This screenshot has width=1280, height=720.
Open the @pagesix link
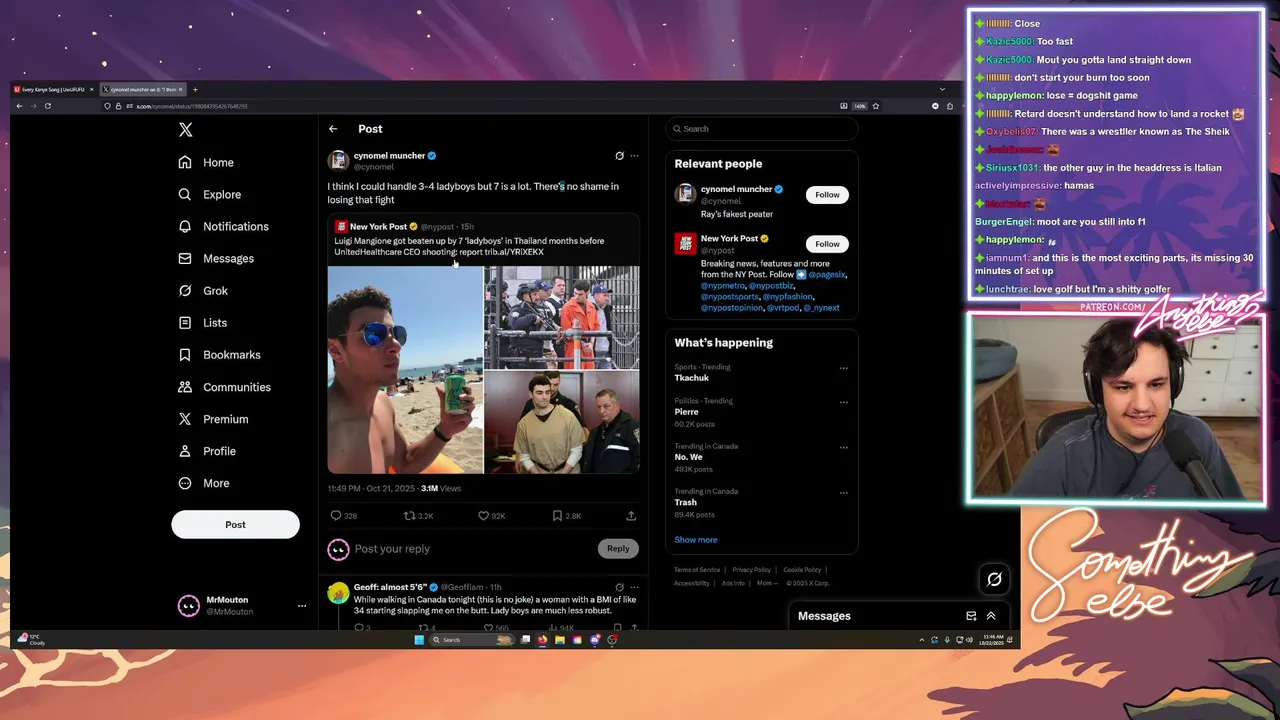pyautogui.click(x=827, y=274)
